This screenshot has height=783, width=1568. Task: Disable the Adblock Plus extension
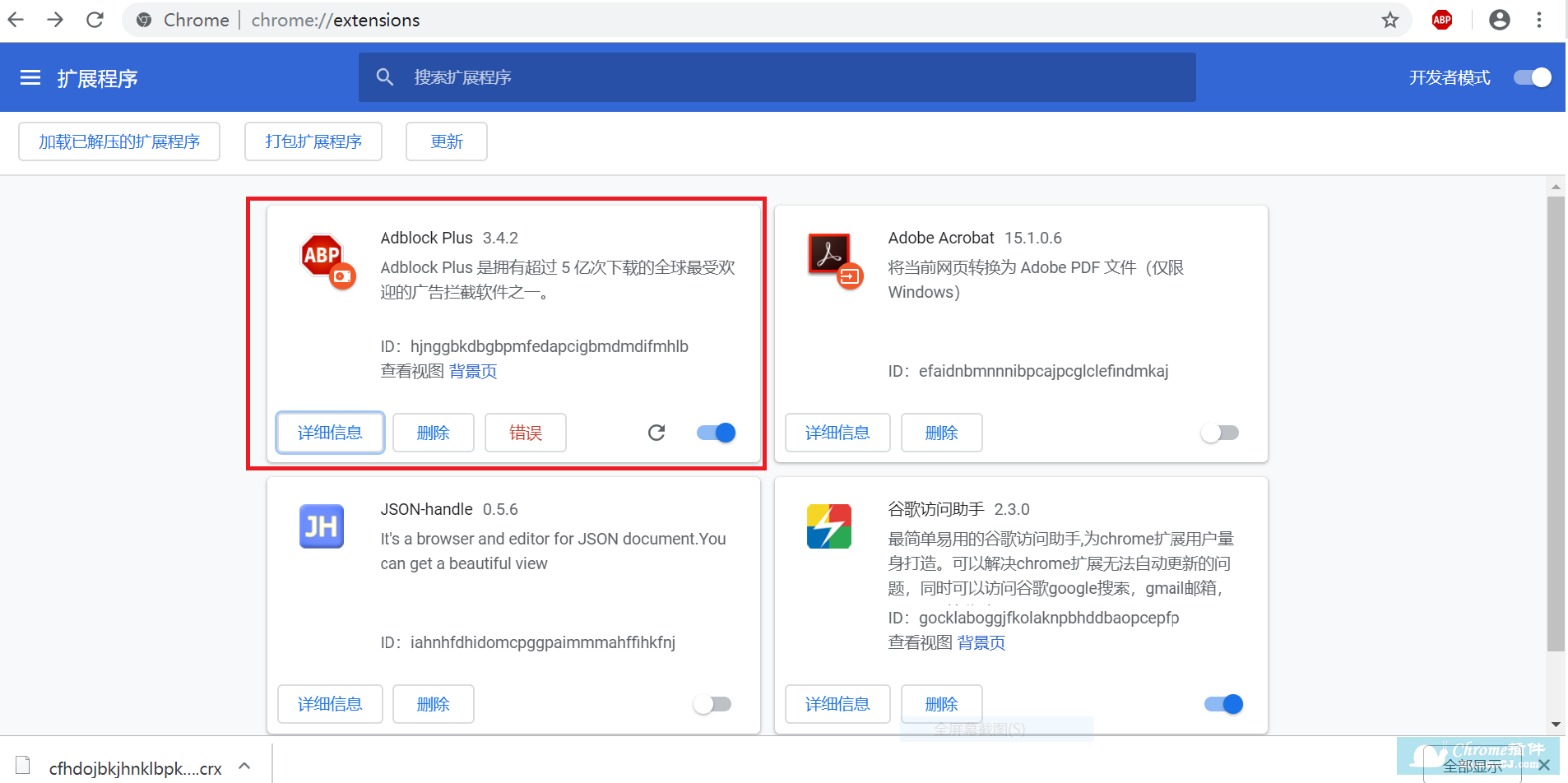pyautogui.click(x=717, y=433)
